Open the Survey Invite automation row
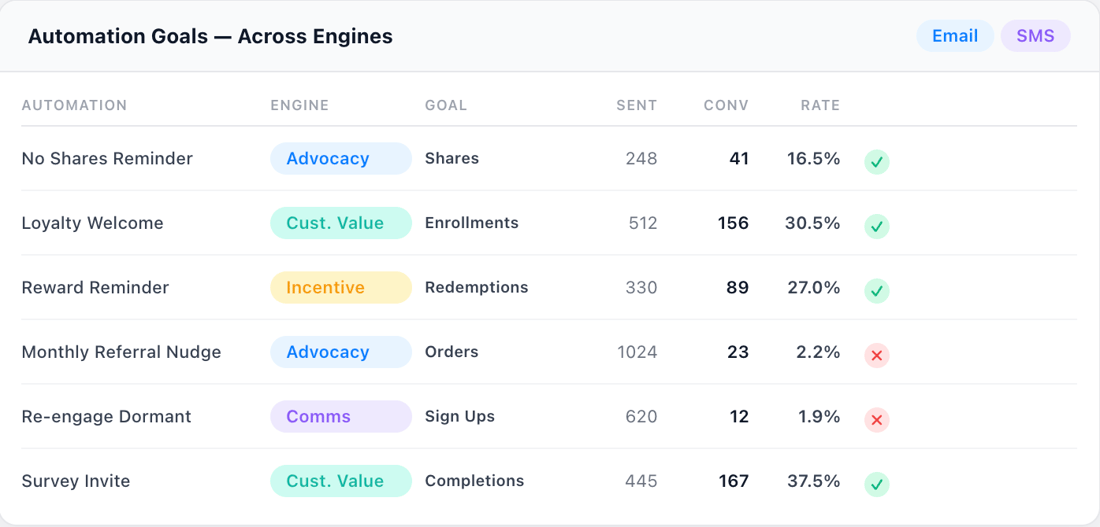This screenshot has height=527, width=1100. (x=76, y=481)
